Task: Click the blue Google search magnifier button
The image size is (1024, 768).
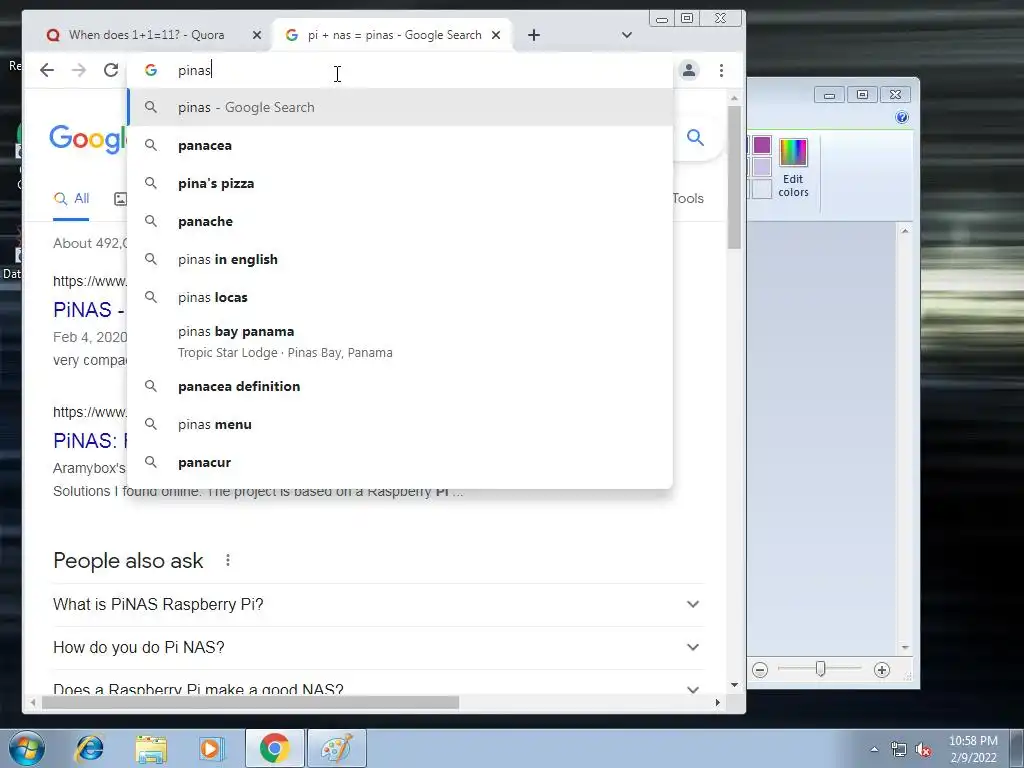Action: [x=695, y=137]
